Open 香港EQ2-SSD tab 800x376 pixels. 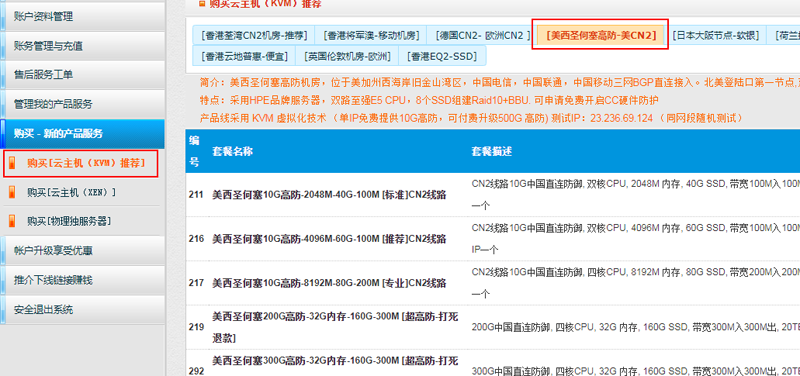(x=442, y=56)
